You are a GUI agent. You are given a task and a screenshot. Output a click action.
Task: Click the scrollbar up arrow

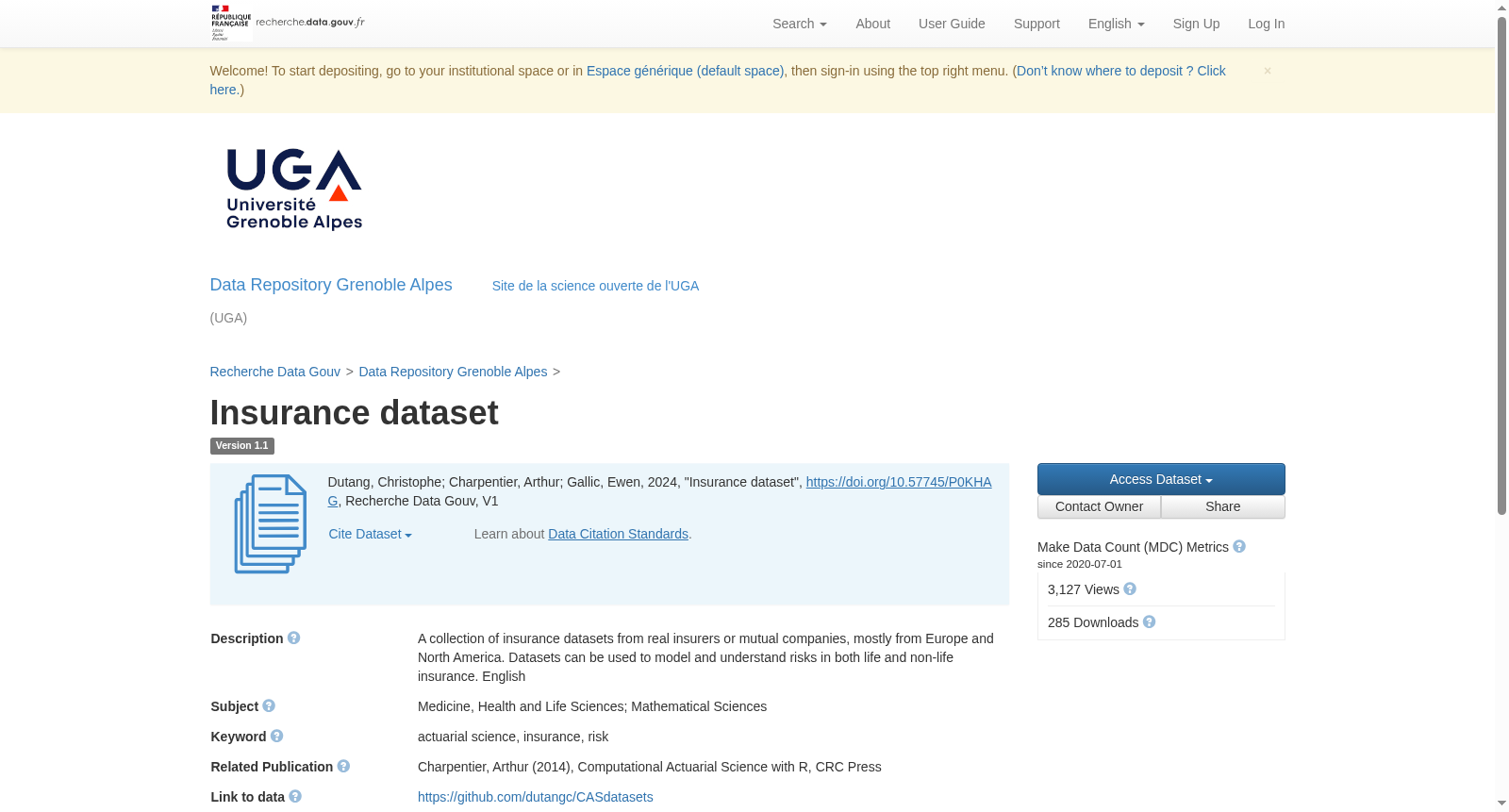[x=1501, y=8]
